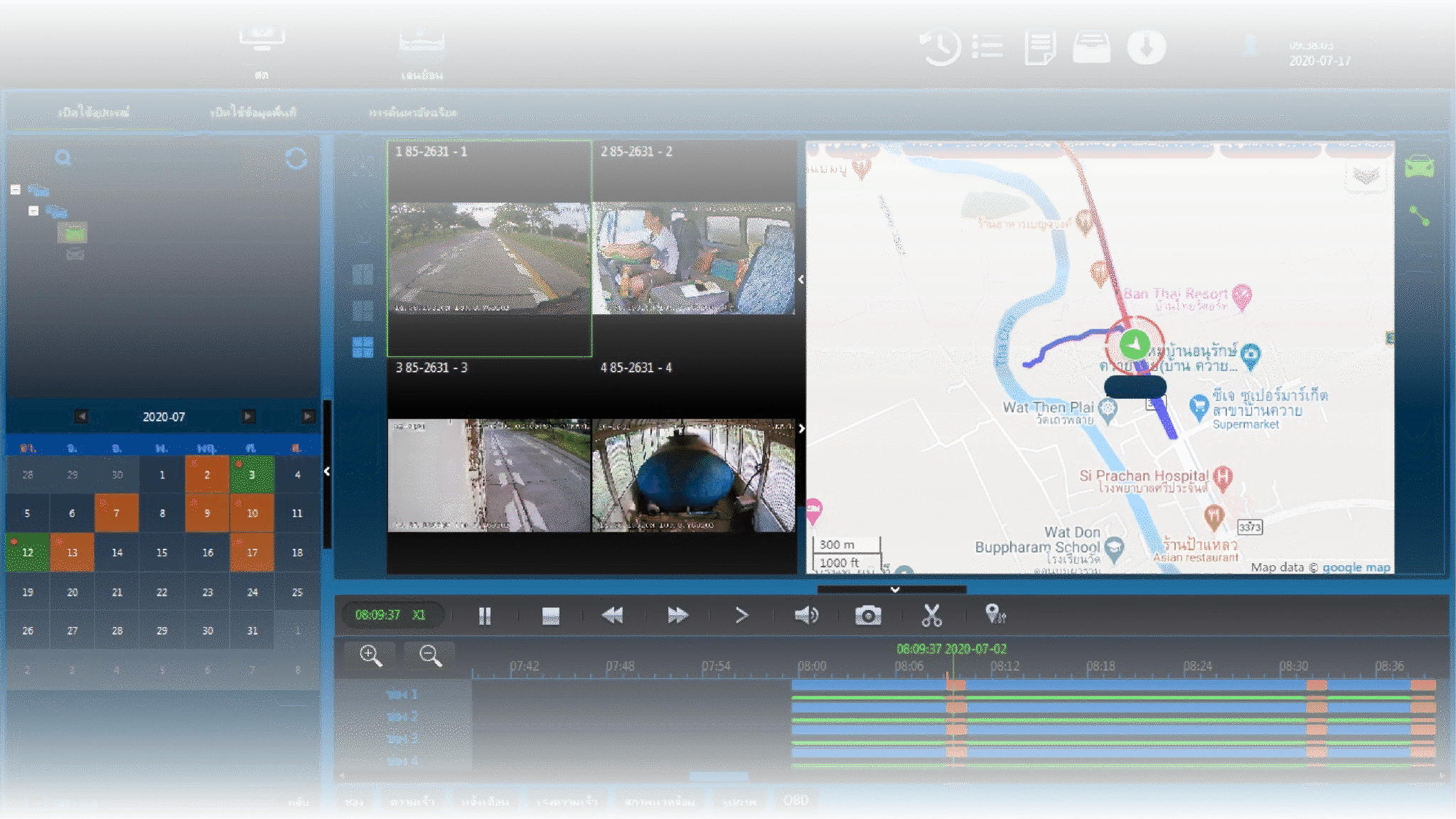Mute playback audio with the speaker icon
1456x819 pixels.
(805, 616)
